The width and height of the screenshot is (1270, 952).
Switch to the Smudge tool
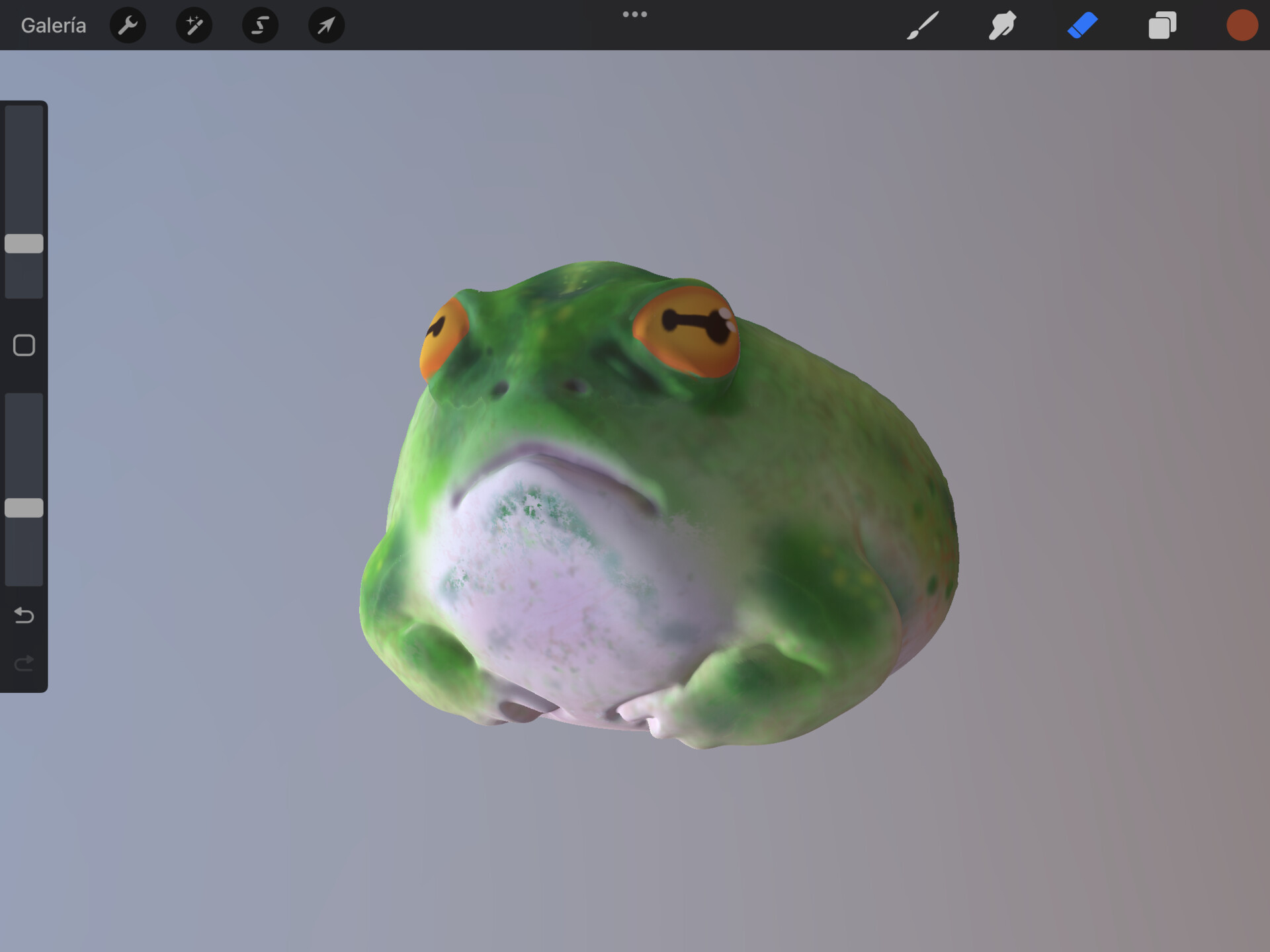pyautogui.click(x=1002, y=25)
